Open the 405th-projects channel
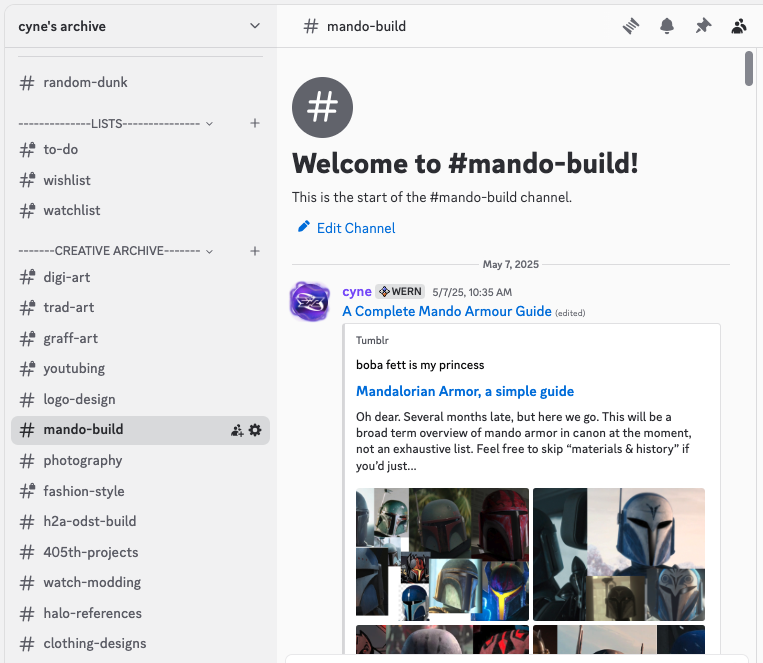 pos(140,552)
